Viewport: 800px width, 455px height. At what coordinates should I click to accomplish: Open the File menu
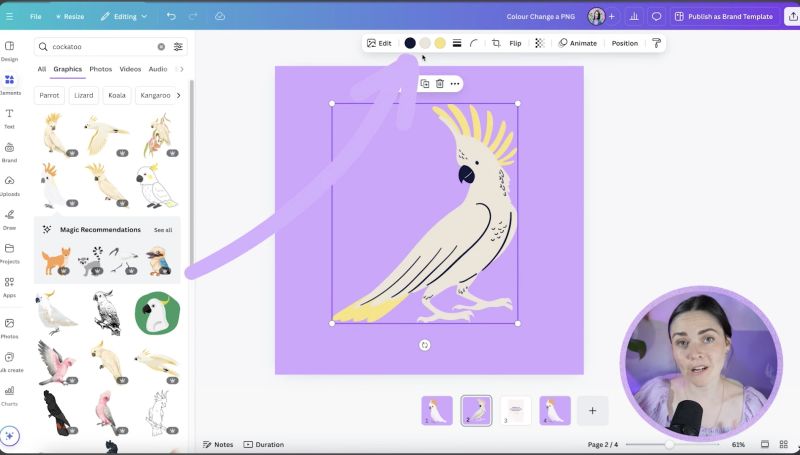pyautogui.click(x=35, y=16)
